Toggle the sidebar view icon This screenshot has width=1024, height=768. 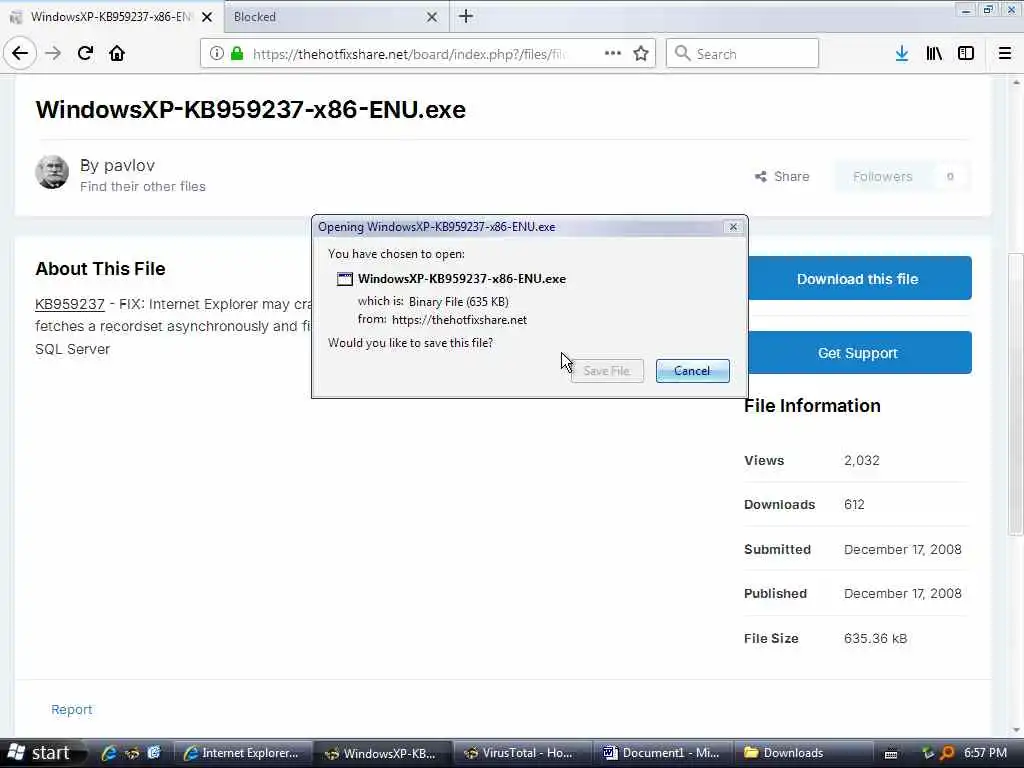pos(966,54)
